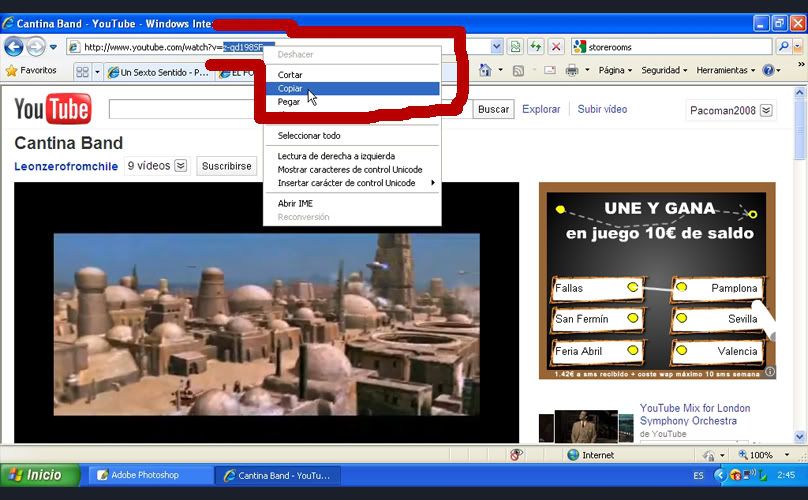
Task: Switch to Adobe Photoshop in taskbar
Action: coord(149,475)
